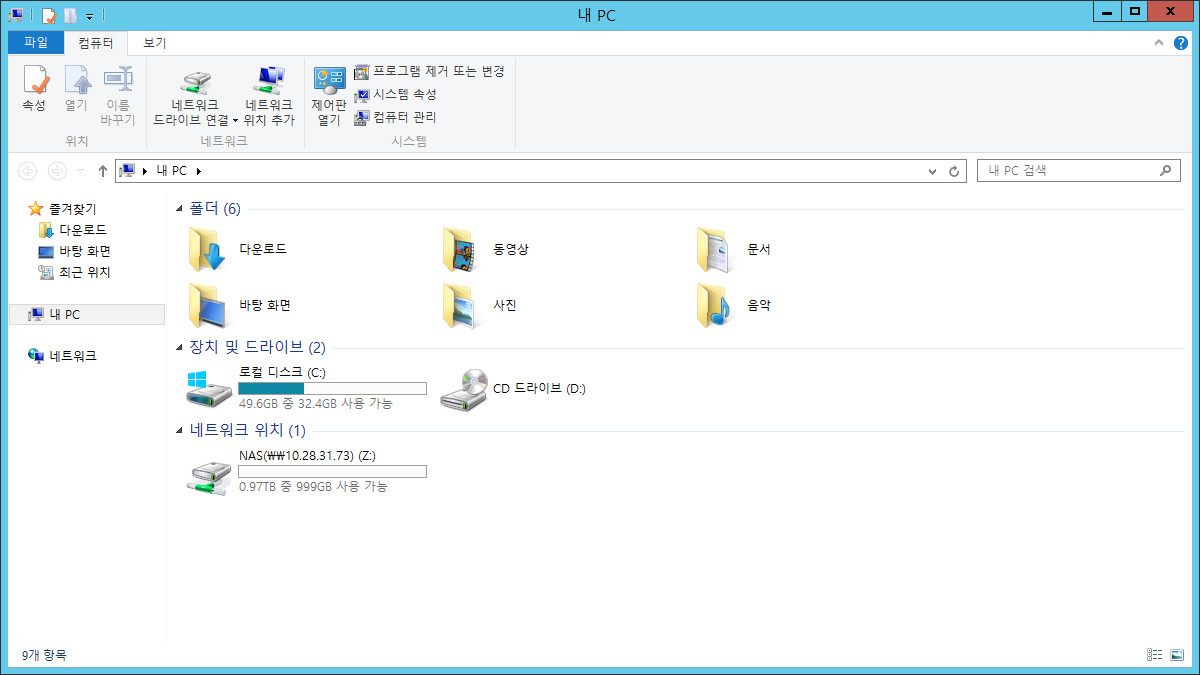Image resolution: width=1200 pixels, height=675 pixels.
Task: Open the recent locations dropdown arrow
Action: pos(80,171)
